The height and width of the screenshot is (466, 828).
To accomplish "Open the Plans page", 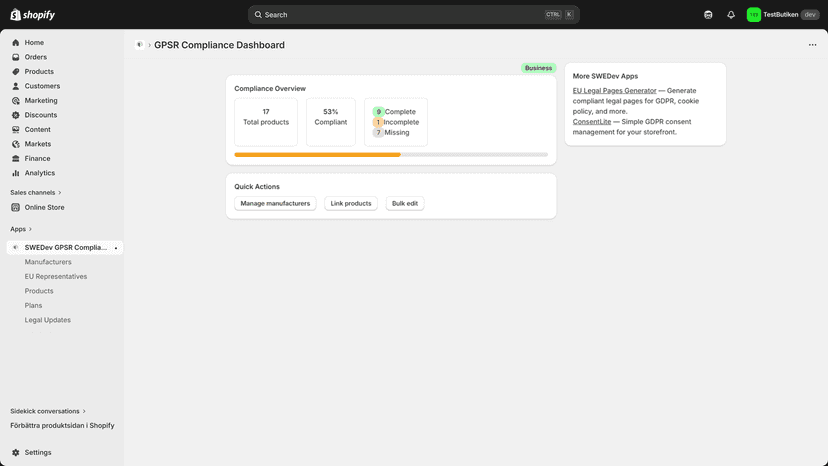I will pos(33,305).
